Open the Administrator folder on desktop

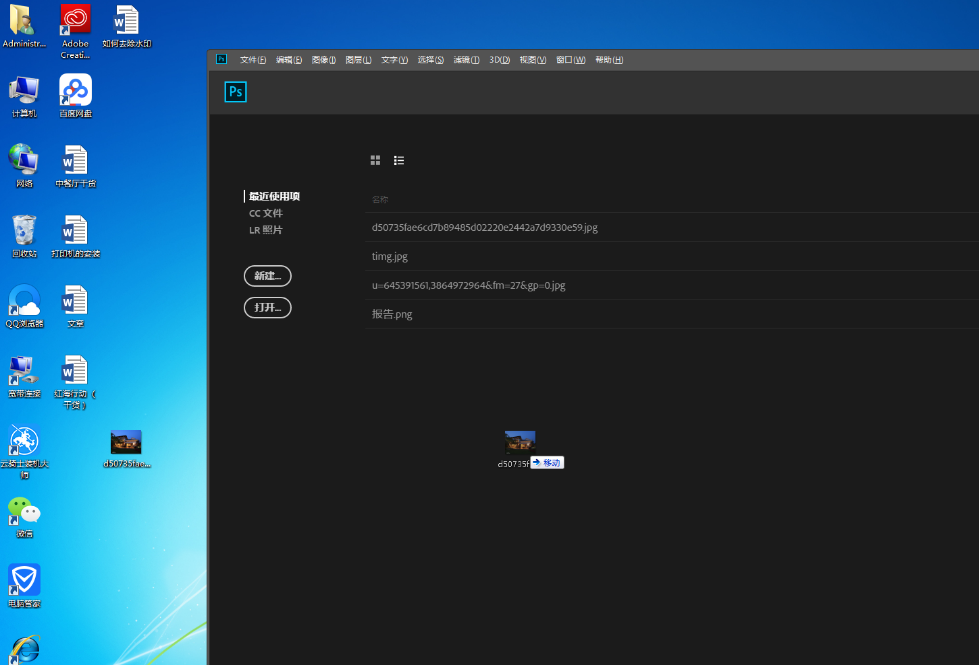pos(24,26)
